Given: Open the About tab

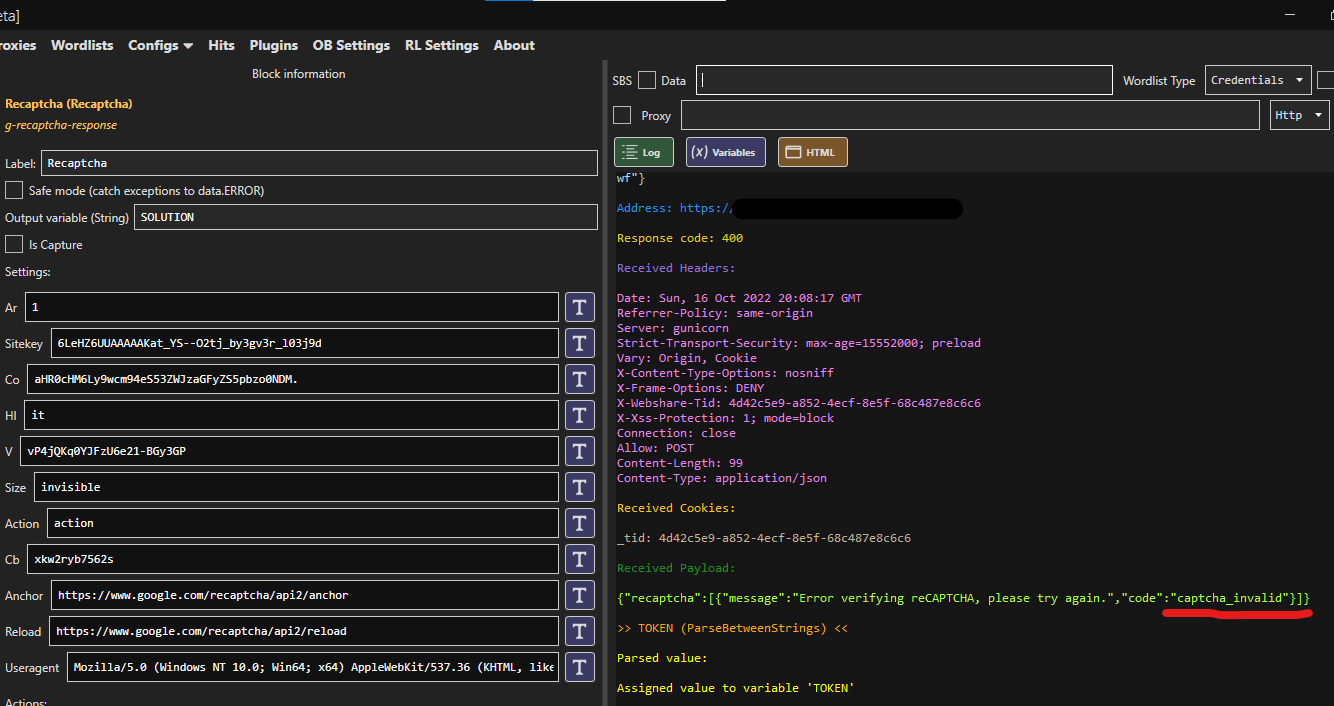Looking at the screenshot, I should tap(514, 45).
